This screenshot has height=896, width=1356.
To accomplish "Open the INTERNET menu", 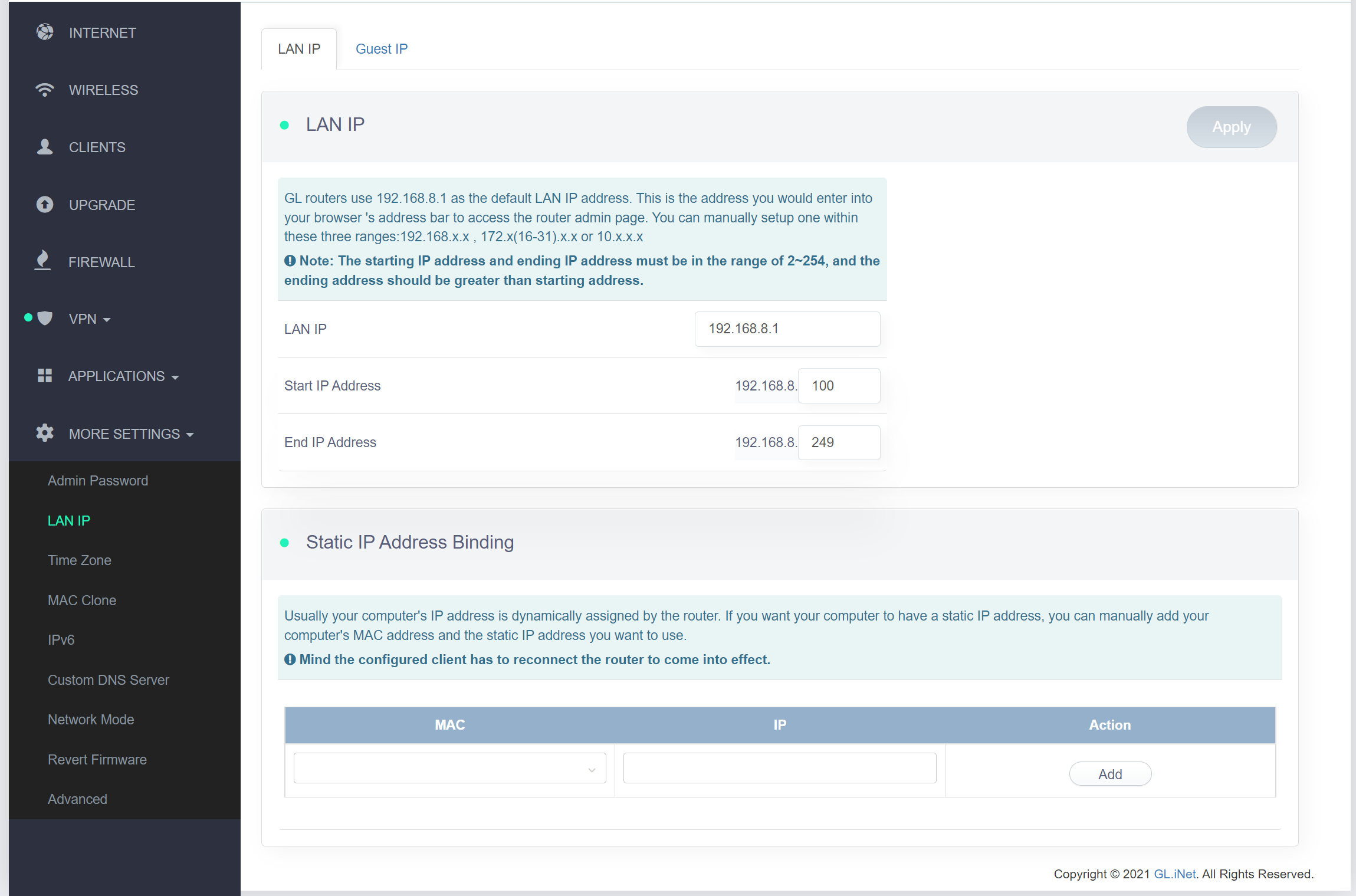I will [102, 32].
